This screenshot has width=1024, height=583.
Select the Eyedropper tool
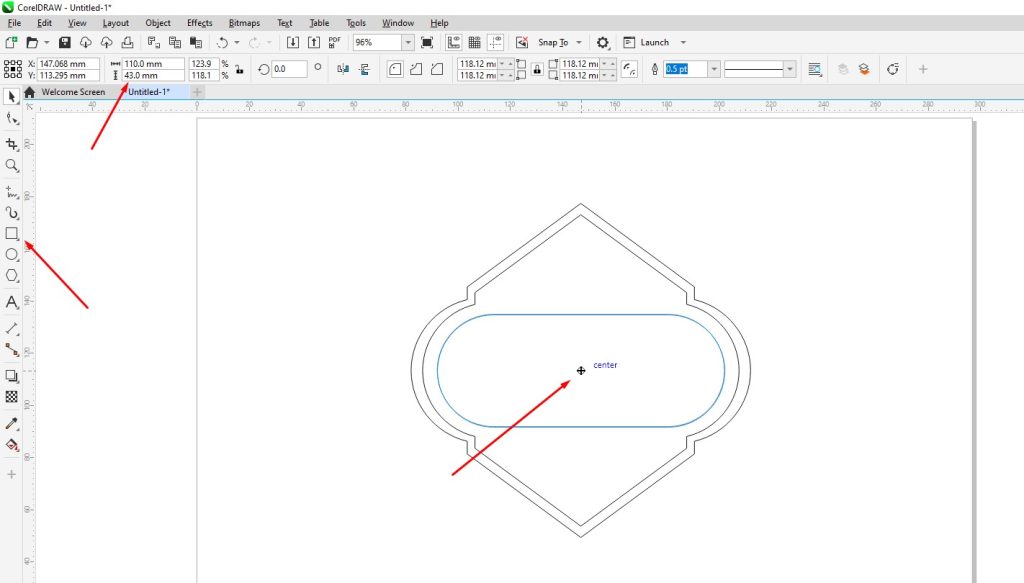(x=12, y=424)
